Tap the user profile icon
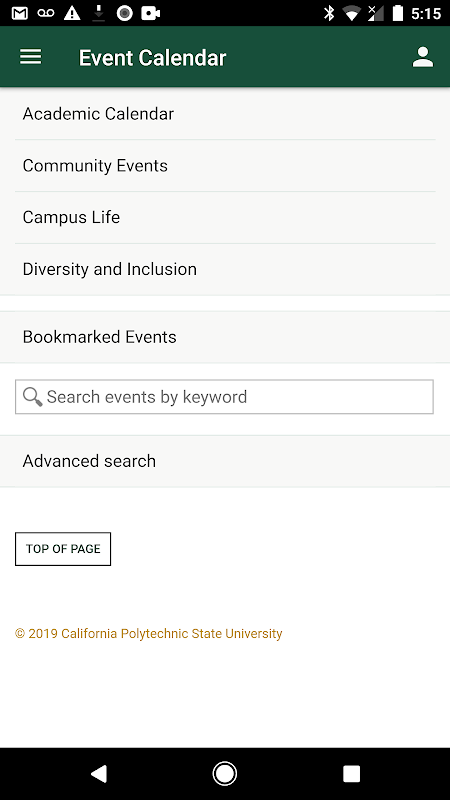The image size is (450, 800). (423, 57)
